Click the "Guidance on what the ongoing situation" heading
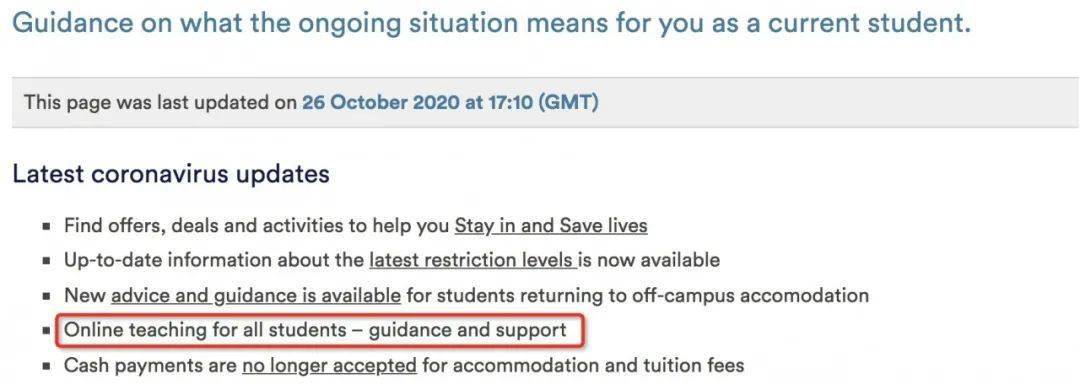Viewport: 1080px width, 385px height. (492, 25)
